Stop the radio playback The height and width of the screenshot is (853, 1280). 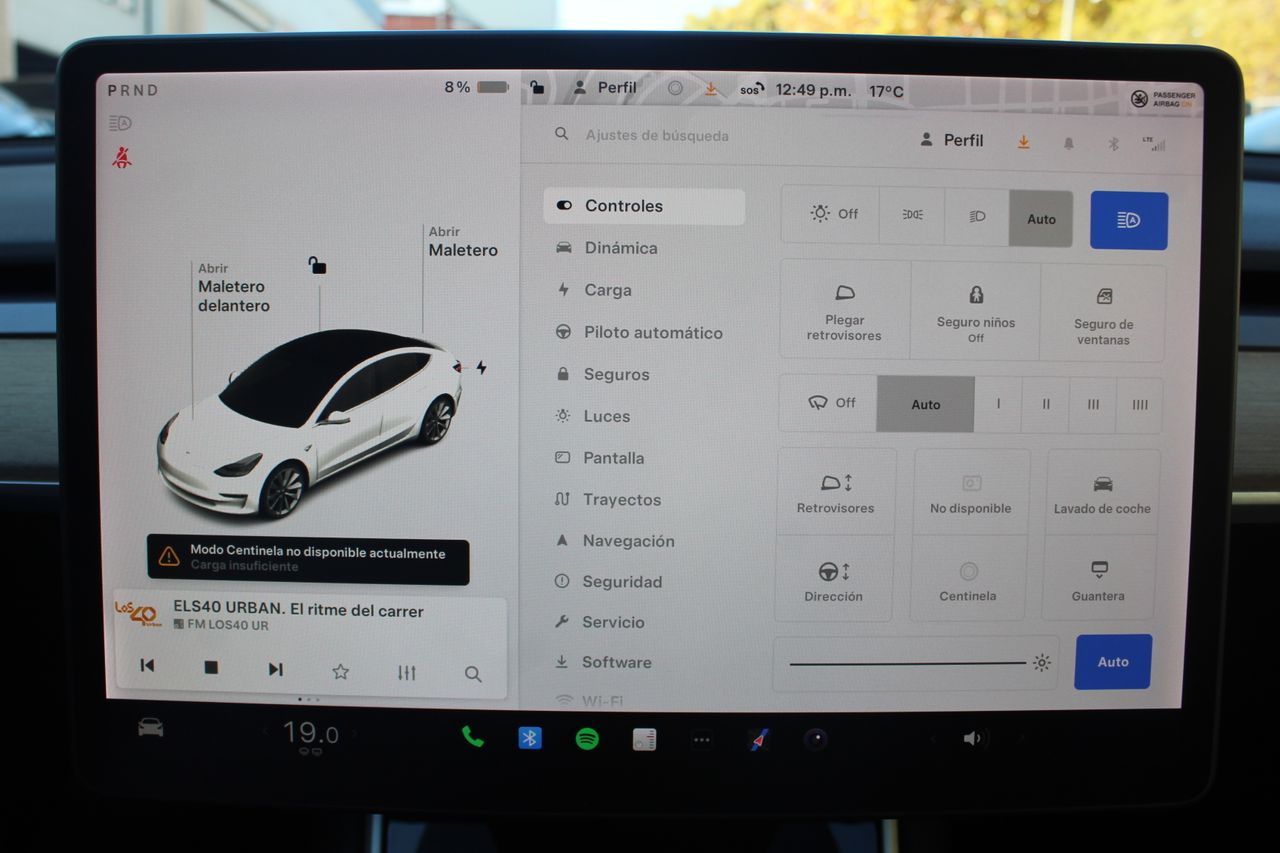pyautogui.click(x=211, y=667)
